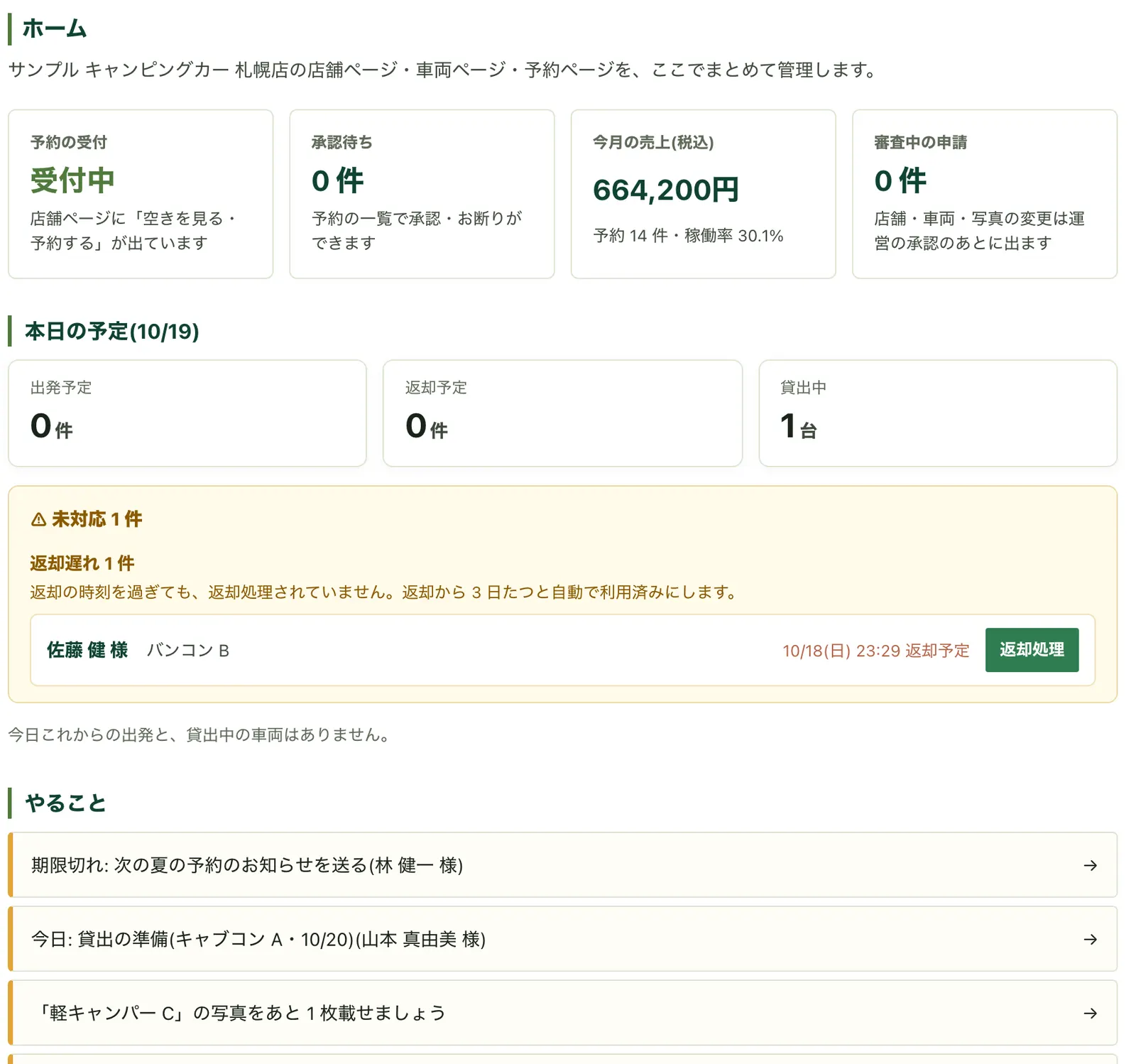Select the 返却予定 0 件 card
The height and width of the screenshot is (1064, 1136).
coord(562,413)
